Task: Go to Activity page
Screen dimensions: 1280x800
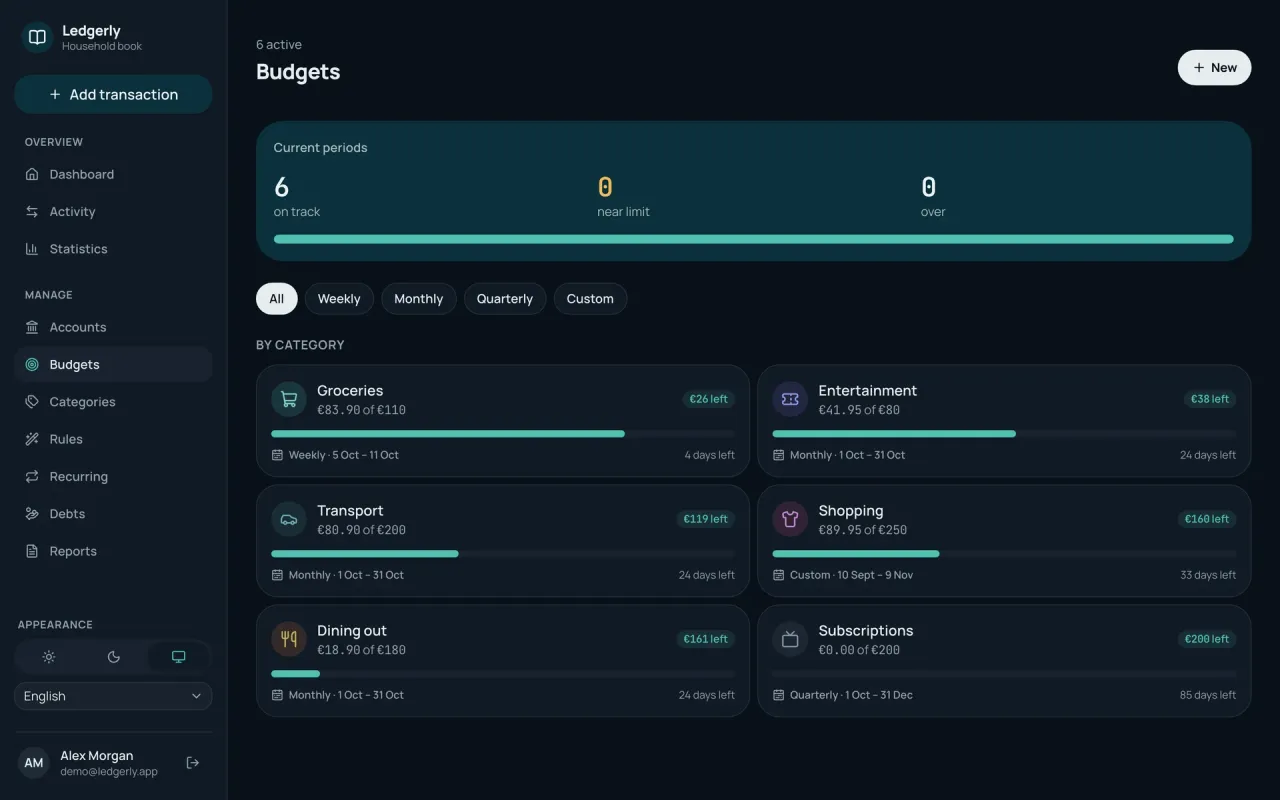Action: click(x=113, y=212)
